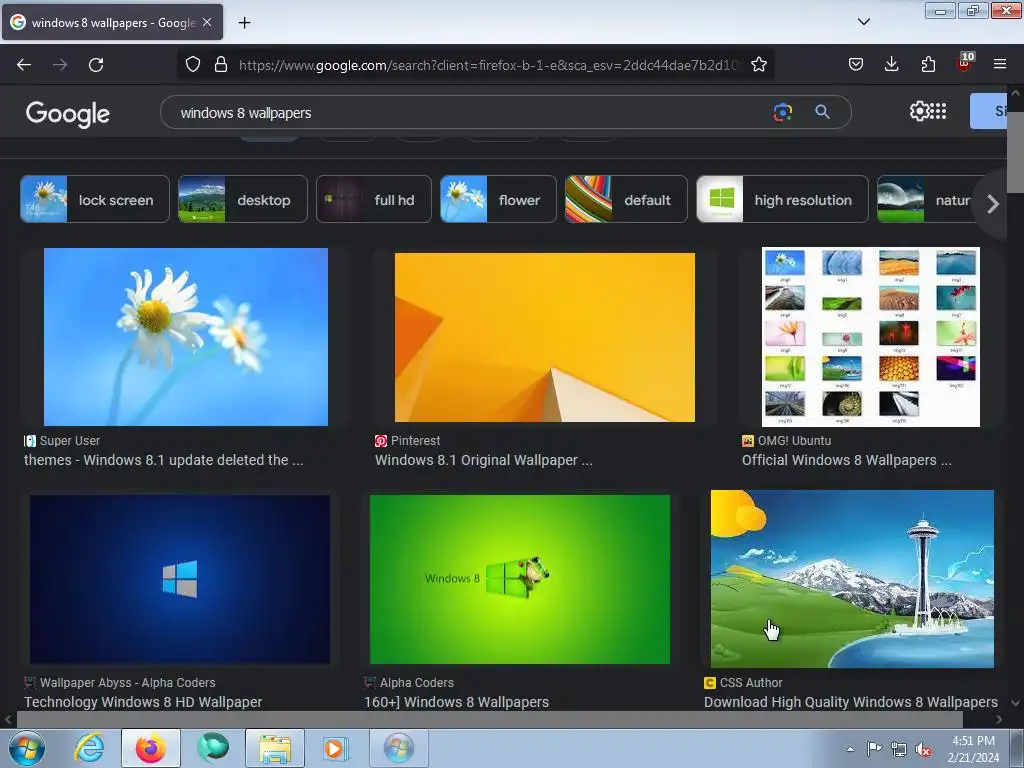Screen dimensions: 1024x768
Task: Open Download High Quality Windows 8 Wallpapers link
Action: pyautogui.click(x=851, y=701)
